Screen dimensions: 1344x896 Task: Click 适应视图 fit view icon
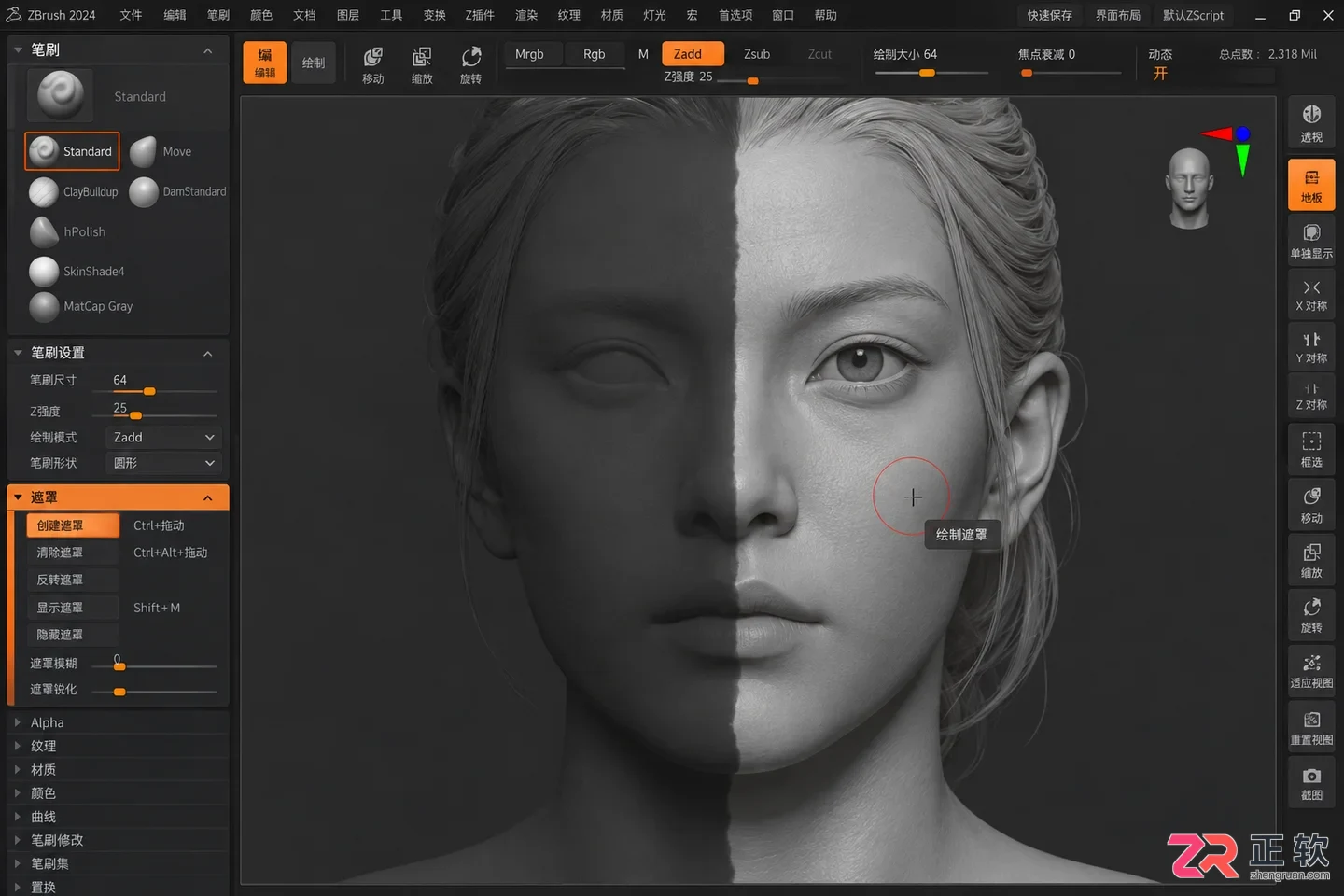tap(1311, 670)
